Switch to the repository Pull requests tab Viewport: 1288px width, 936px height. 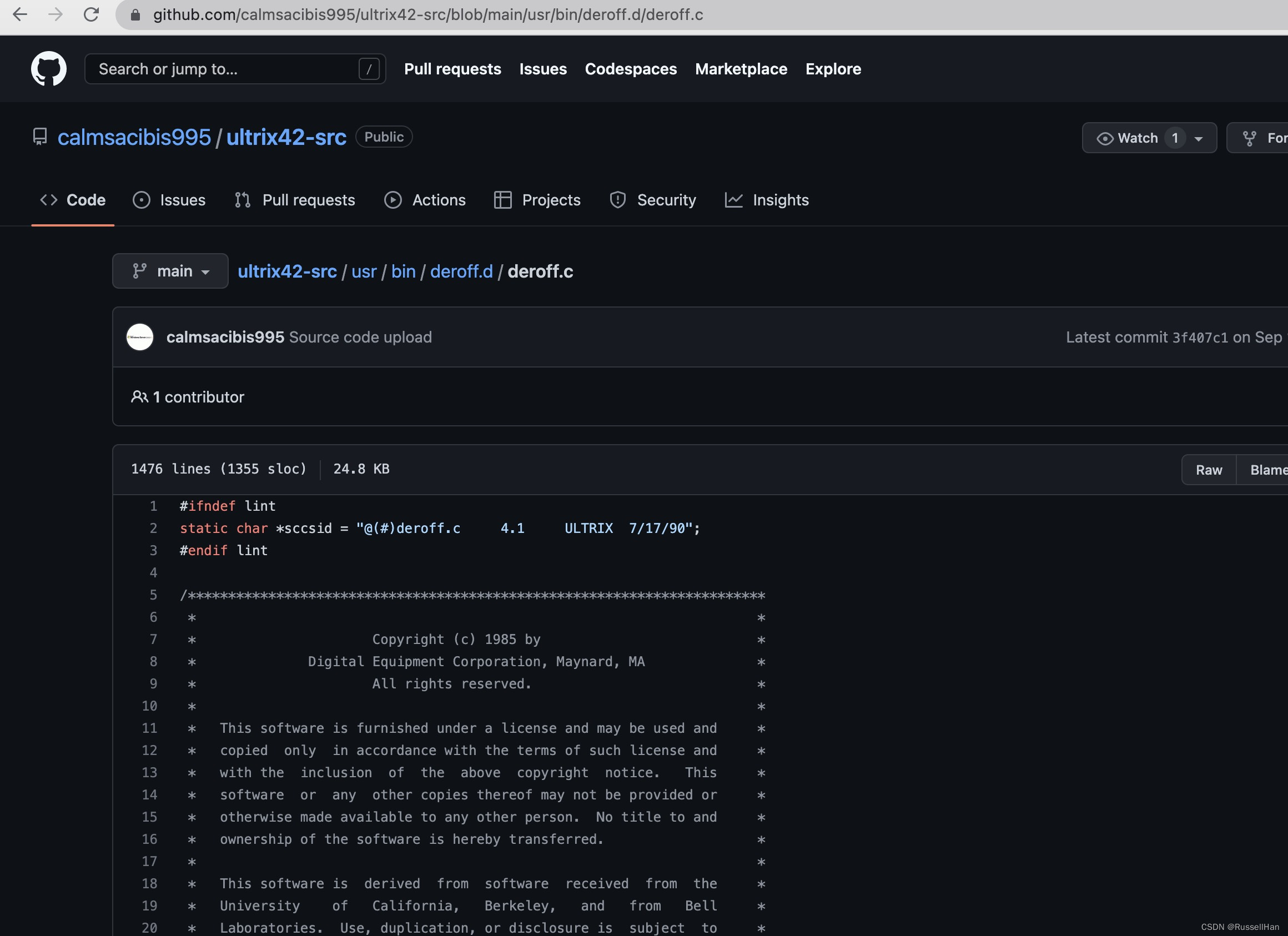295,200
